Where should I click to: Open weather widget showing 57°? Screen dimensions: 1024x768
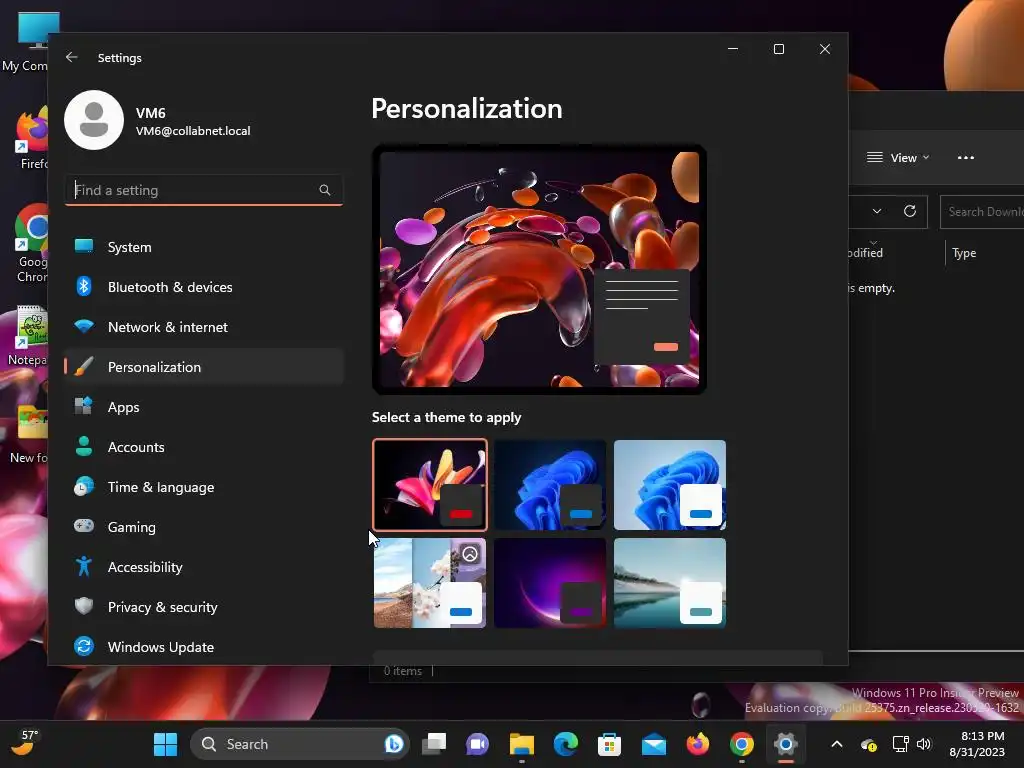coord(25,743)
